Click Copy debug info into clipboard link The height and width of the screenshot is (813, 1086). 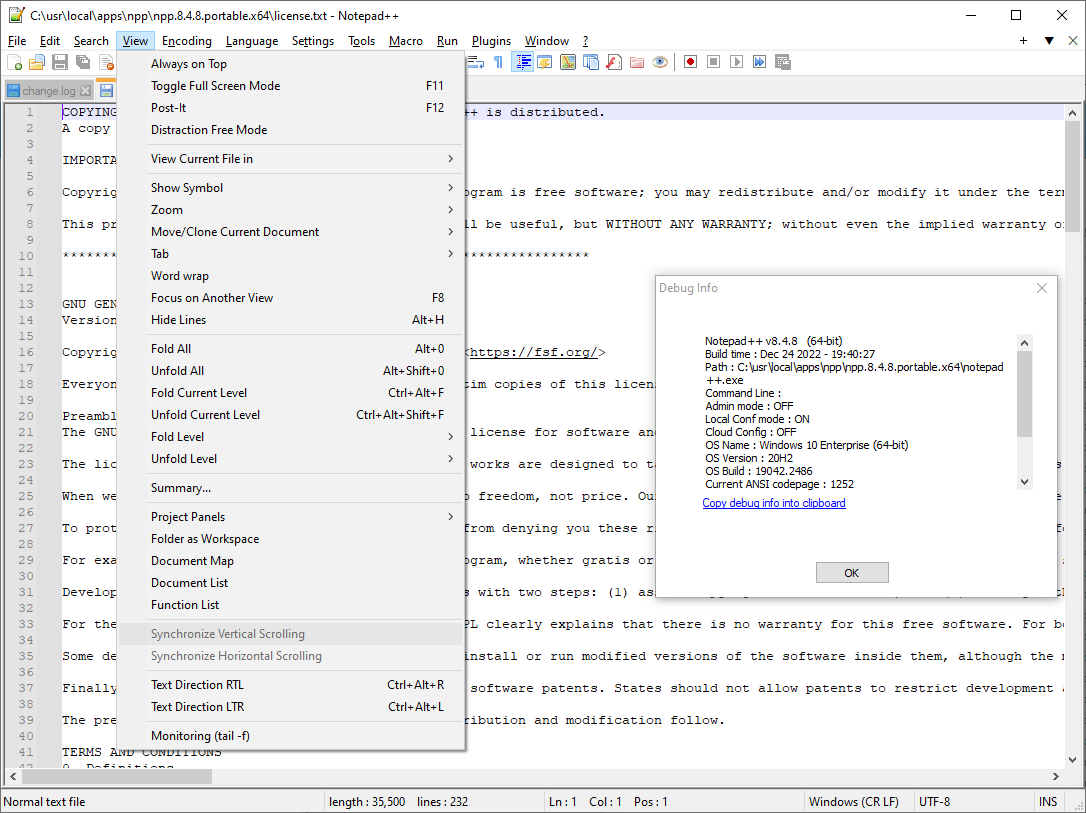774,503
